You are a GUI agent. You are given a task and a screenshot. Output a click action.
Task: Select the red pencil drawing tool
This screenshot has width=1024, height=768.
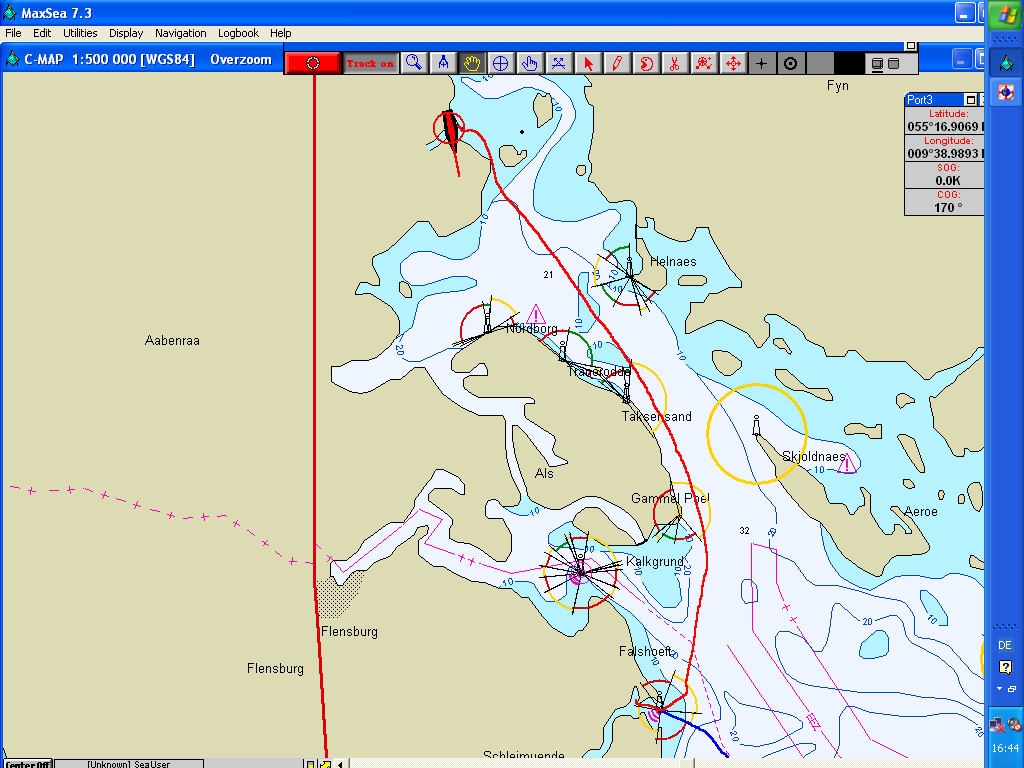tap(616, 63)
